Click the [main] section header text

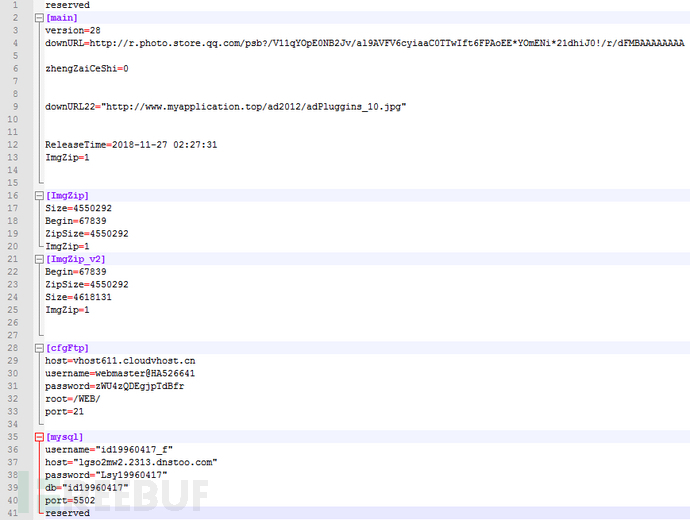click(62, 18)
